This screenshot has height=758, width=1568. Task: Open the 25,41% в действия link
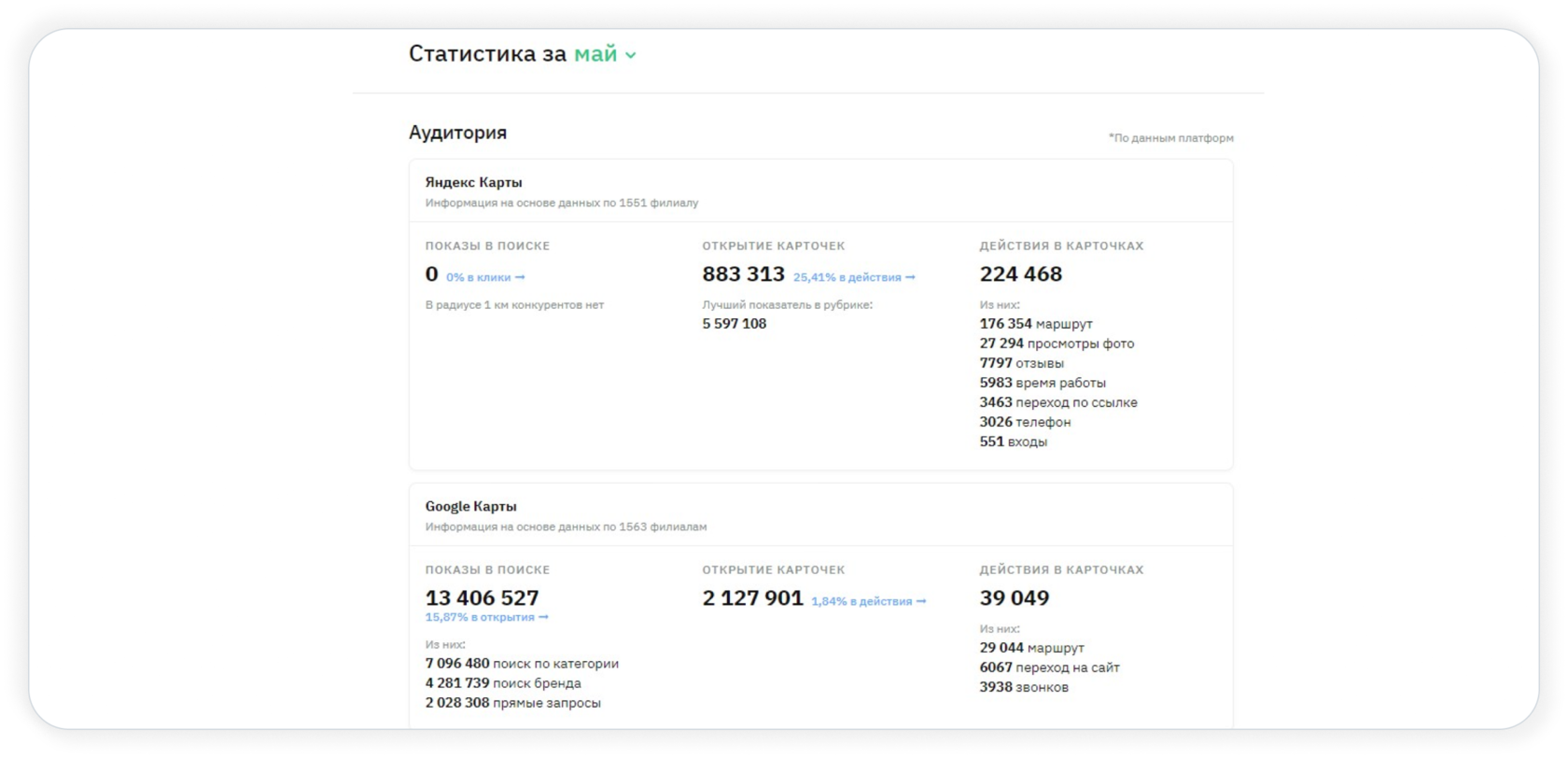click(x=854, y=277)
